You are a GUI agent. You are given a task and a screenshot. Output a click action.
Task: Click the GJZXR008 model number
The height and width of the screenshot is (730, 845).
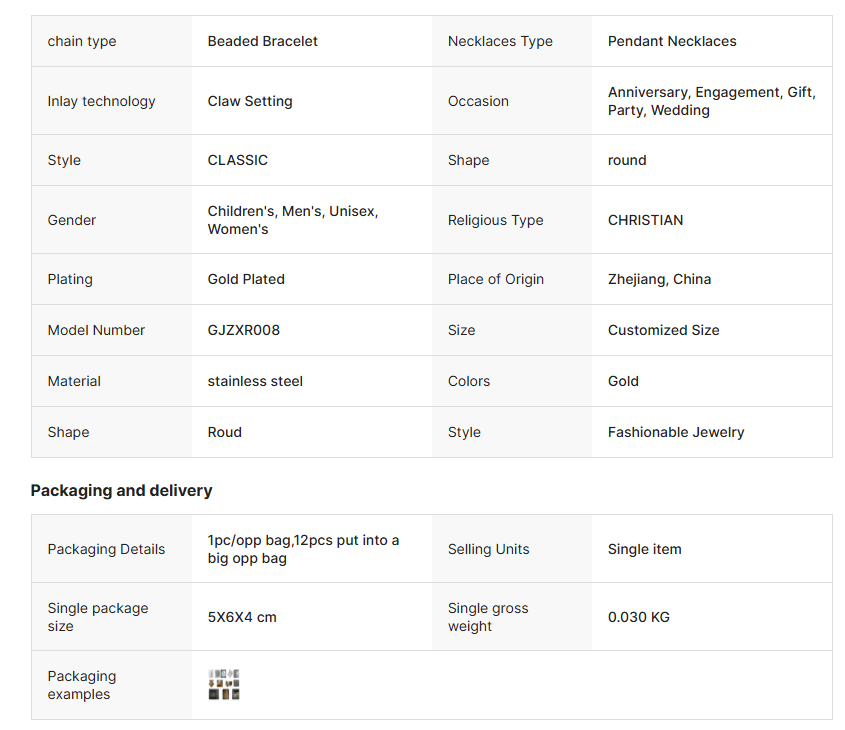point(244,330)
